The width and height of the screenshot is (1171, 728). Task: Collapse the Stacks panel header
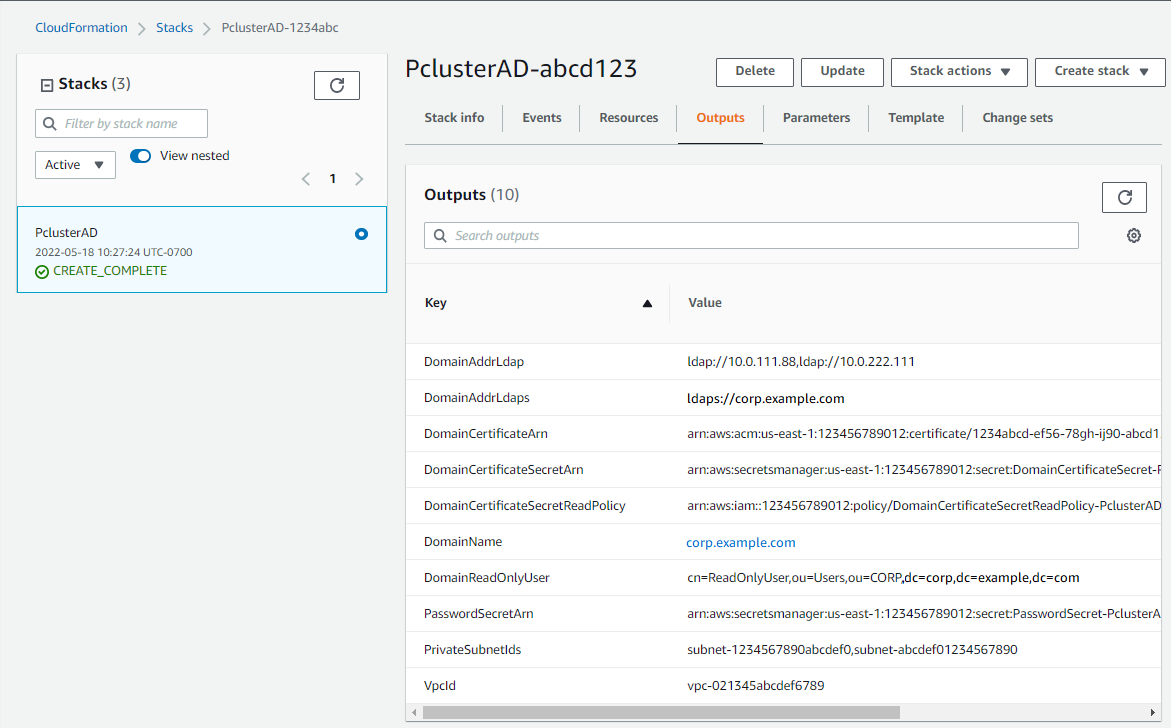(46, 85)
